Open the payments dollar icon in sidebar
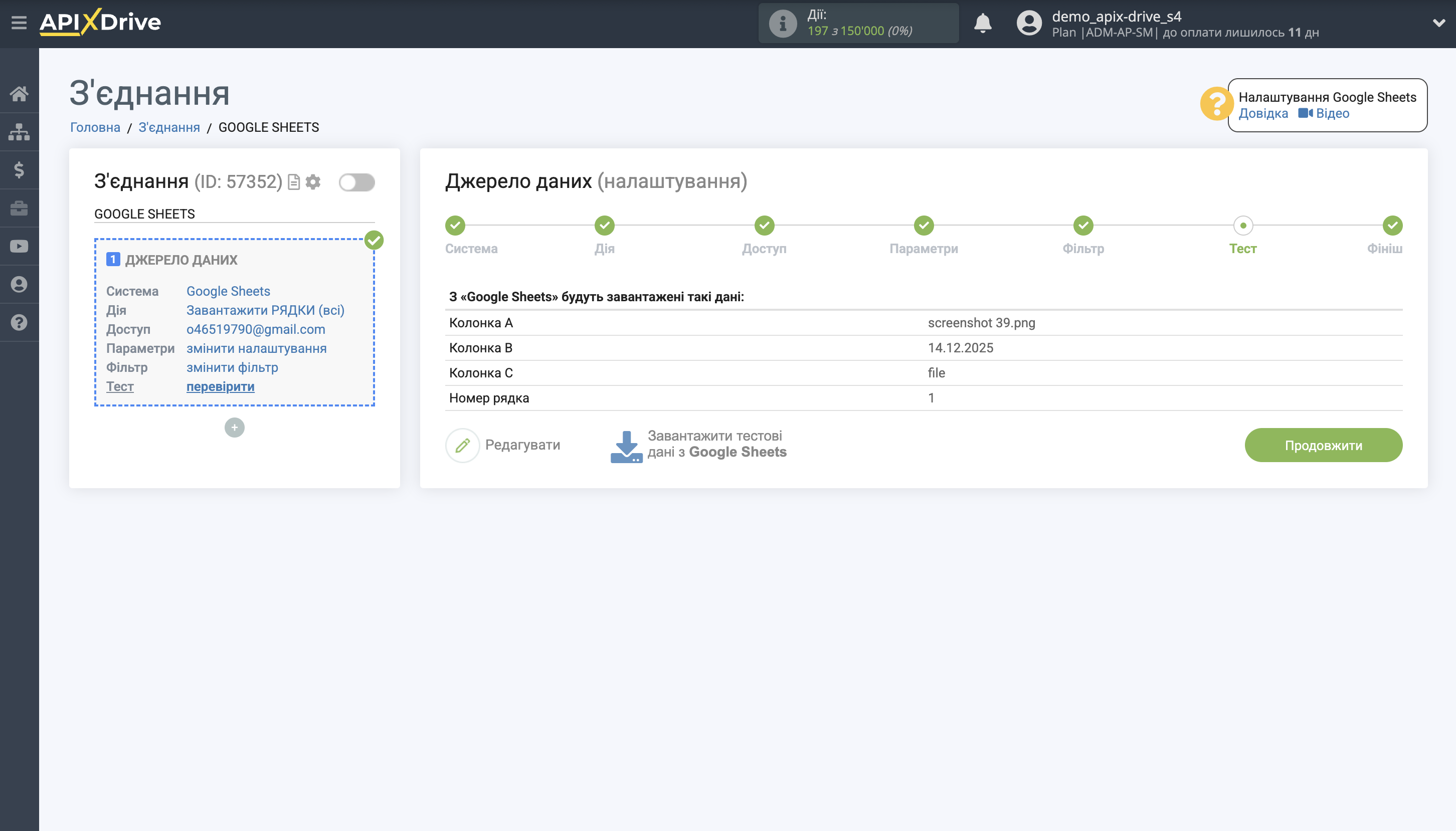 pos(19,169)
